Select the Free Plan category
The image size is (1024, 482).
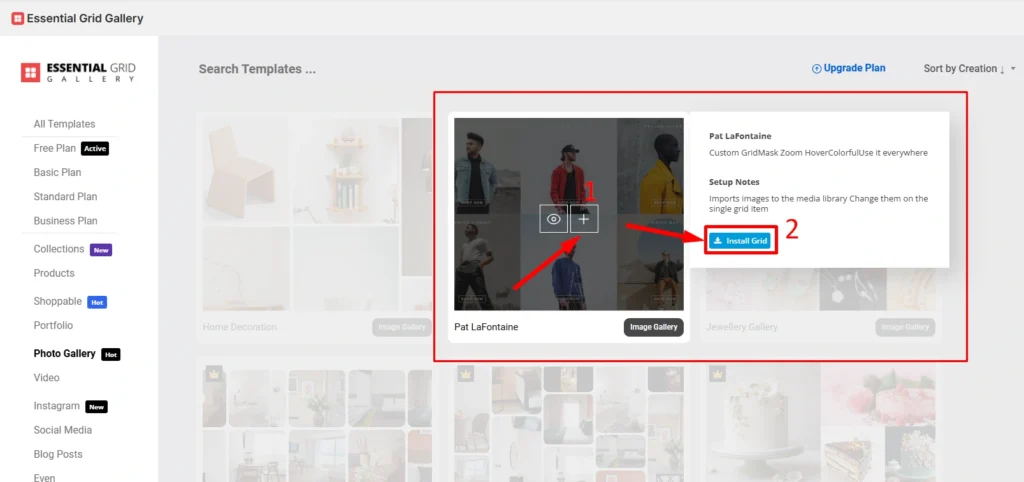tap(55, 148)
